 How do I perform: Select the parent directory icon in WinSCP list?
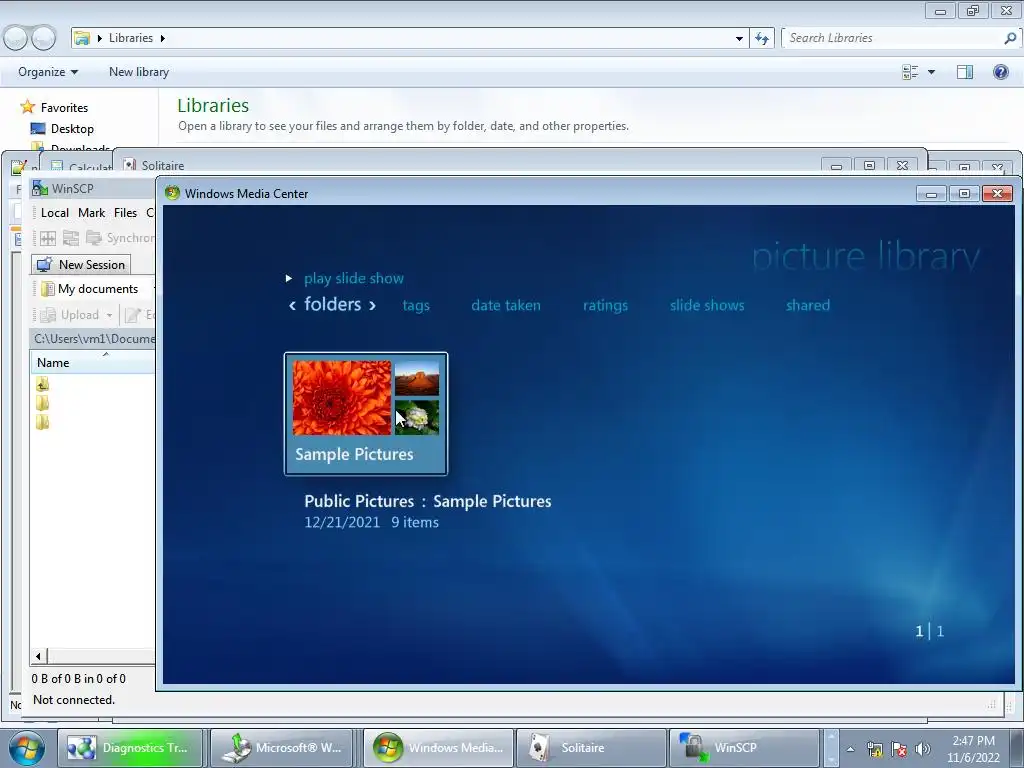(x=42, y=384)
